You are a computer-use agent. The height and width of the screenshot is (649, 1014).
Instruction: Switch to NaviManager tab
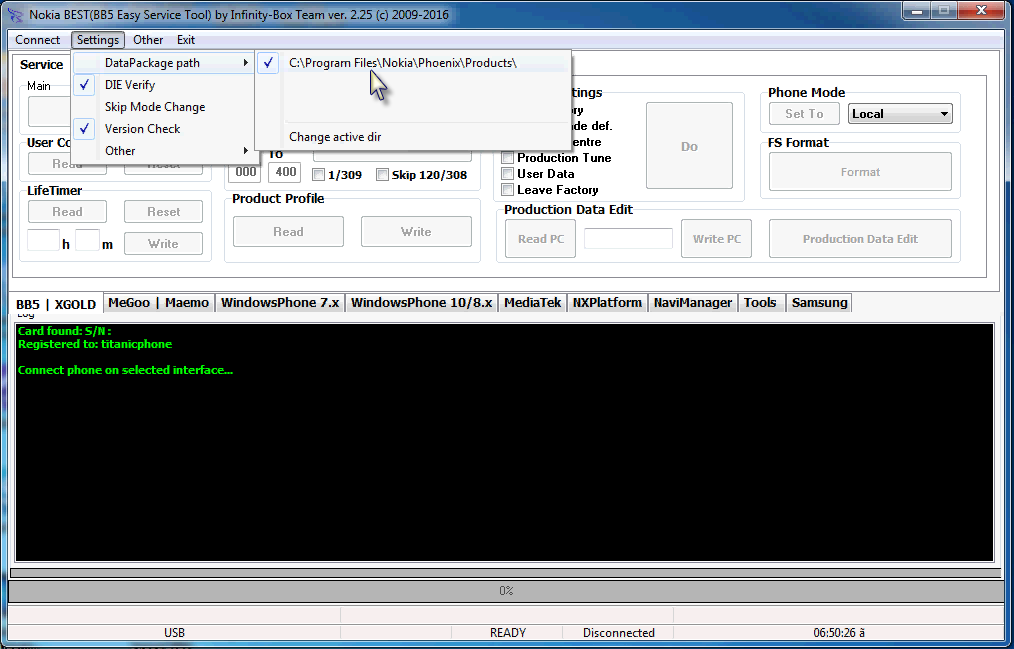coord(693,303)
